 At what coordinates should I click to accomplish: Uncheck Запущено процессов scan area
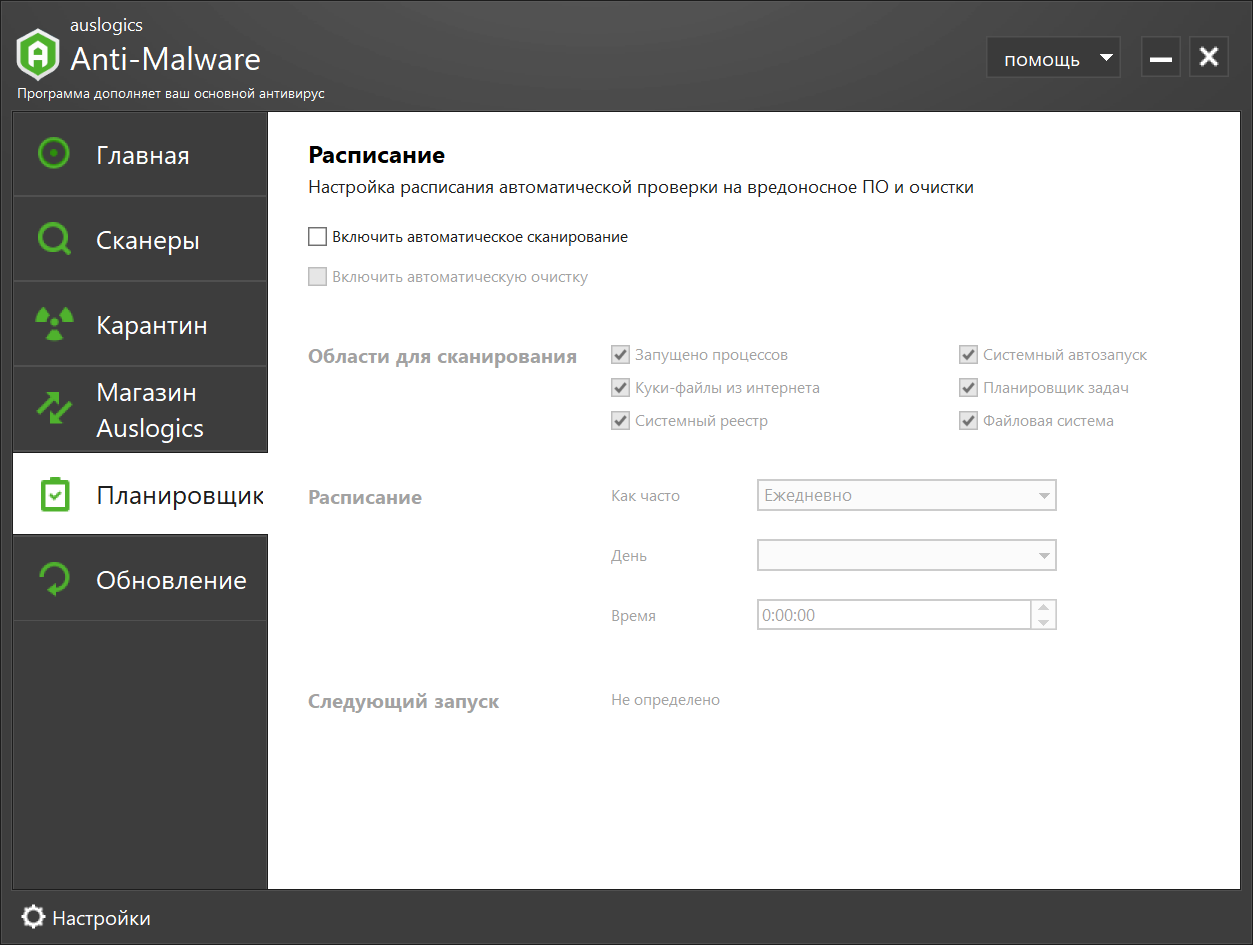[620, 355]
